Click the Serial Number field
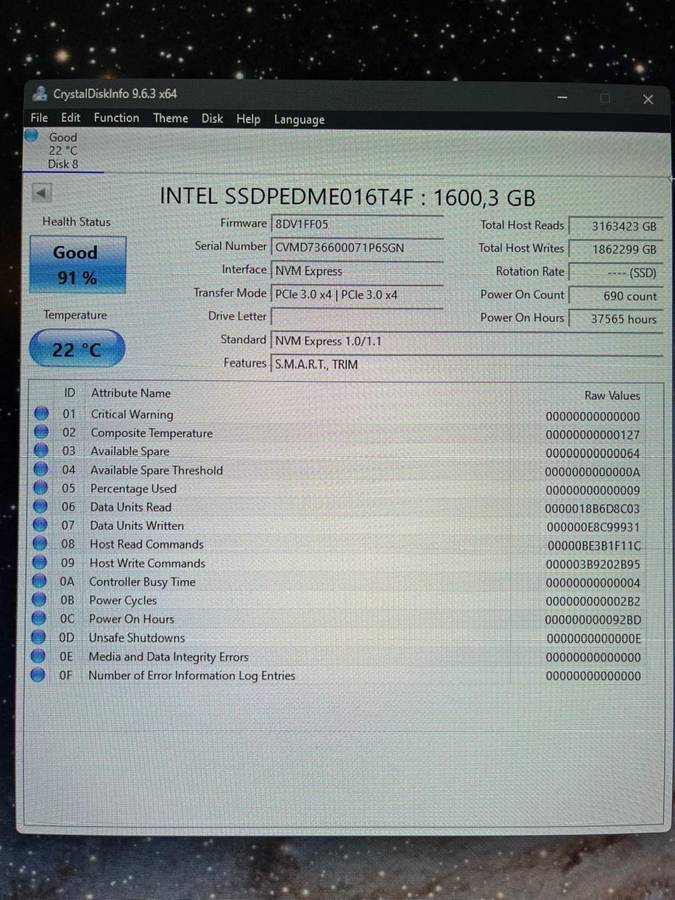The image size is (675, 900). click(357, 247)
